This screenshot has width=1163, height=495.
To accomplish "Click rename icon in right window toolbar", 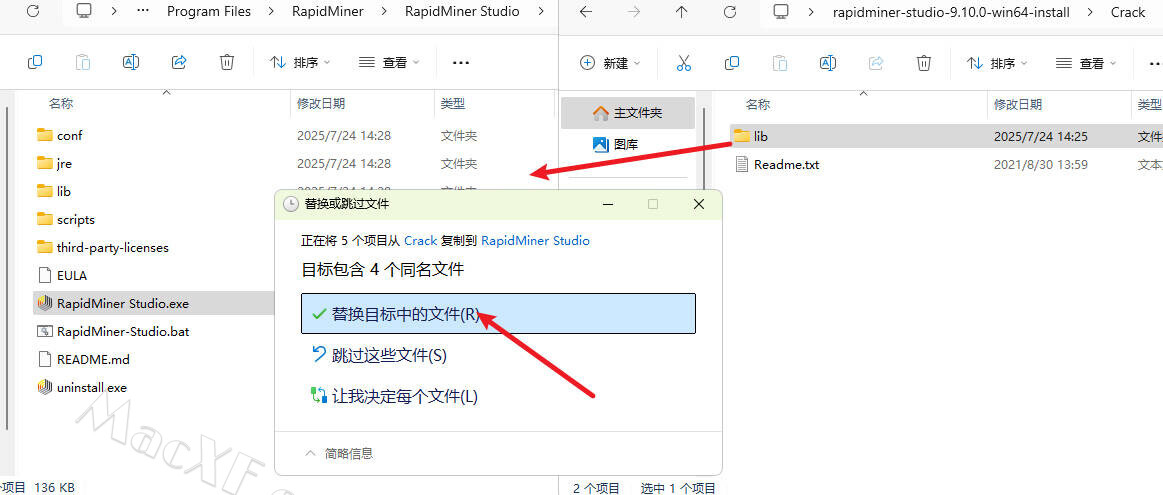I will pos(828,63).
